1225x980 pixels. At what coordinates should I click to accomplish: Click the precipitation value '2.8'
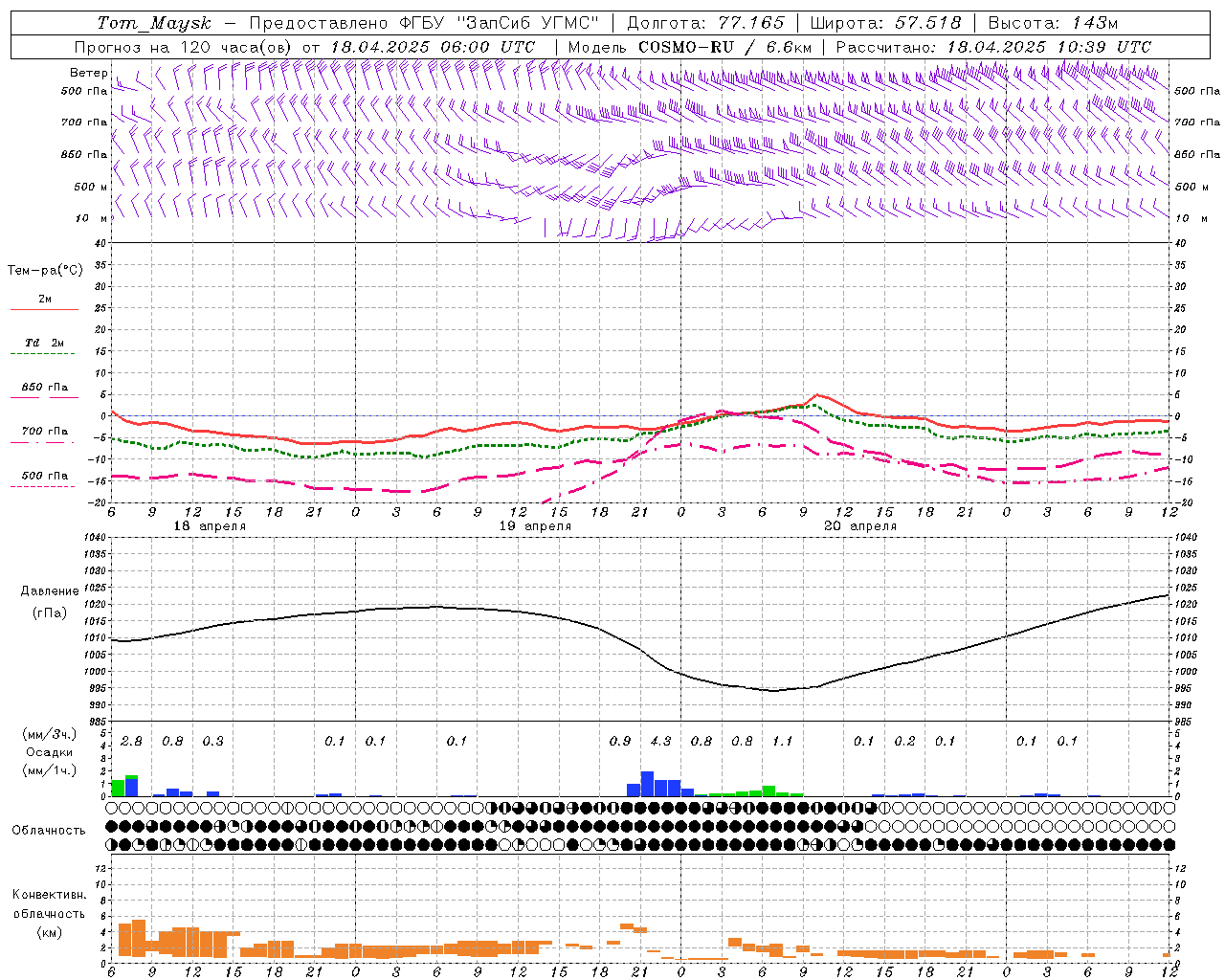pos(131,741)
